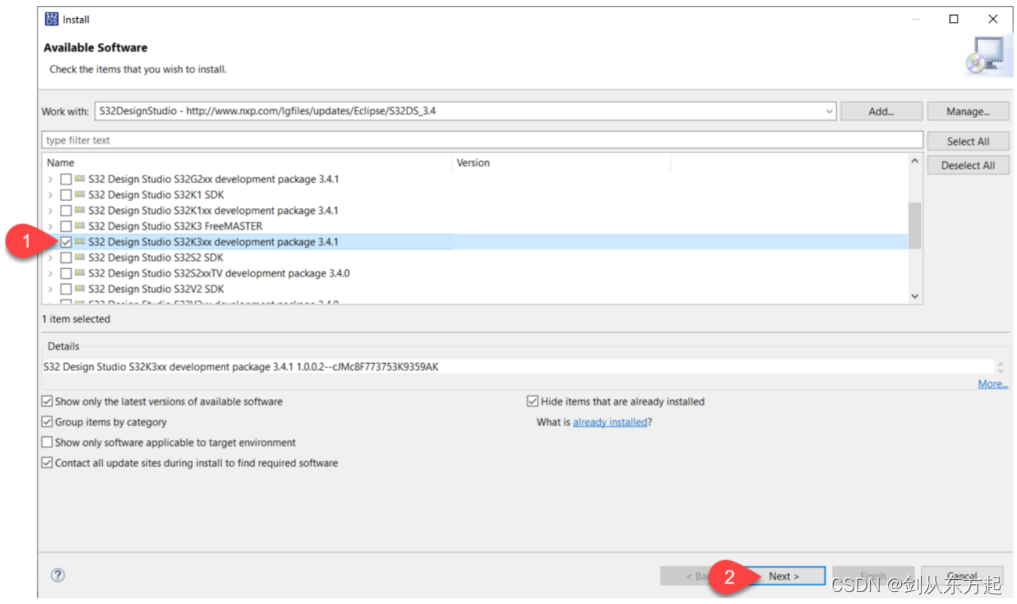Toggle Group items by category option
The height and width of the screenshot is (604, 1017).
[x=47, y=422]
